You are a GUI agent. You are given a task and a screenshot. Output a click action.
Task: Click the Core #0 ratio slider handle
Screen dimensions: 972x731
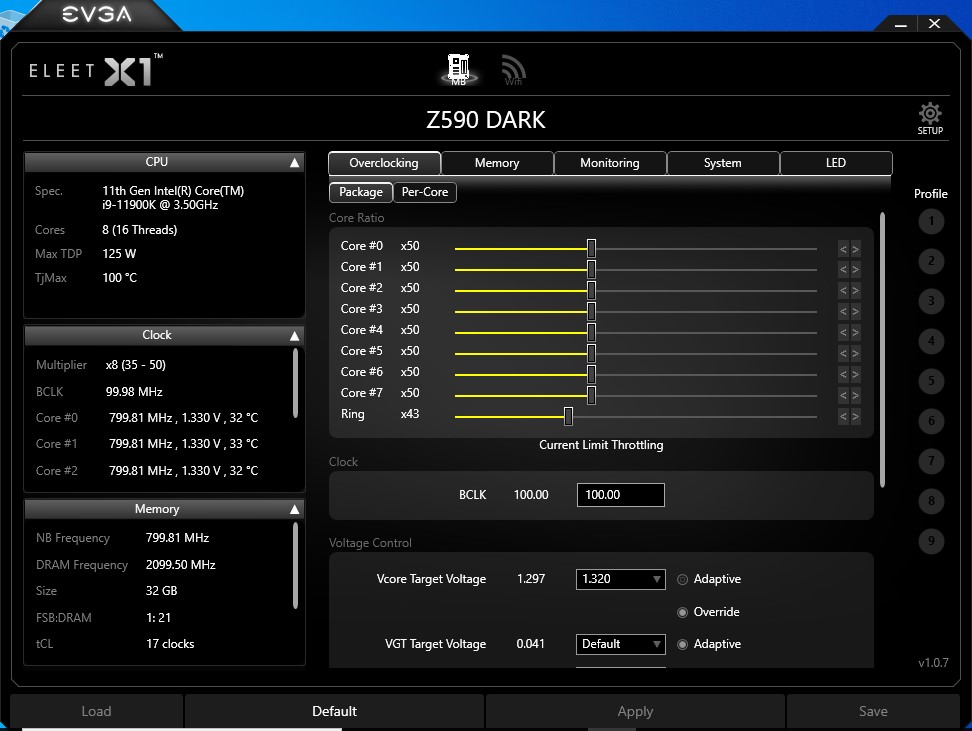[x=591, y=248]
